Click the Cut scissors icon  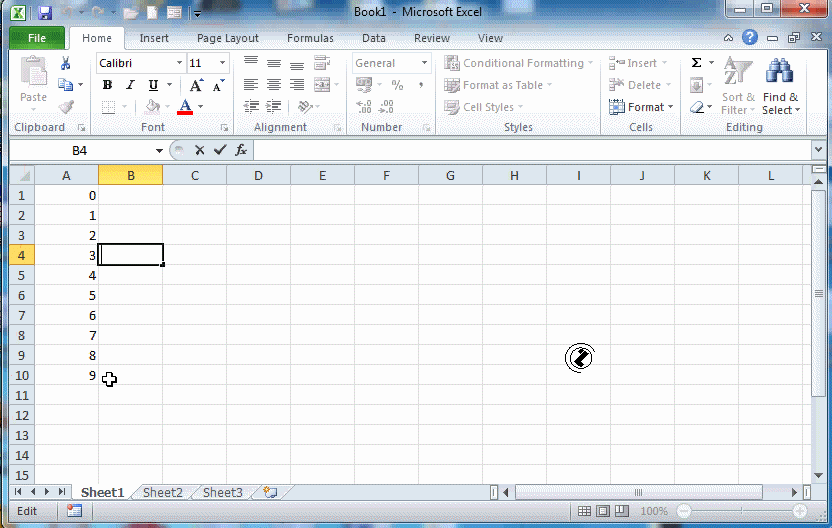tap(66, 63)
